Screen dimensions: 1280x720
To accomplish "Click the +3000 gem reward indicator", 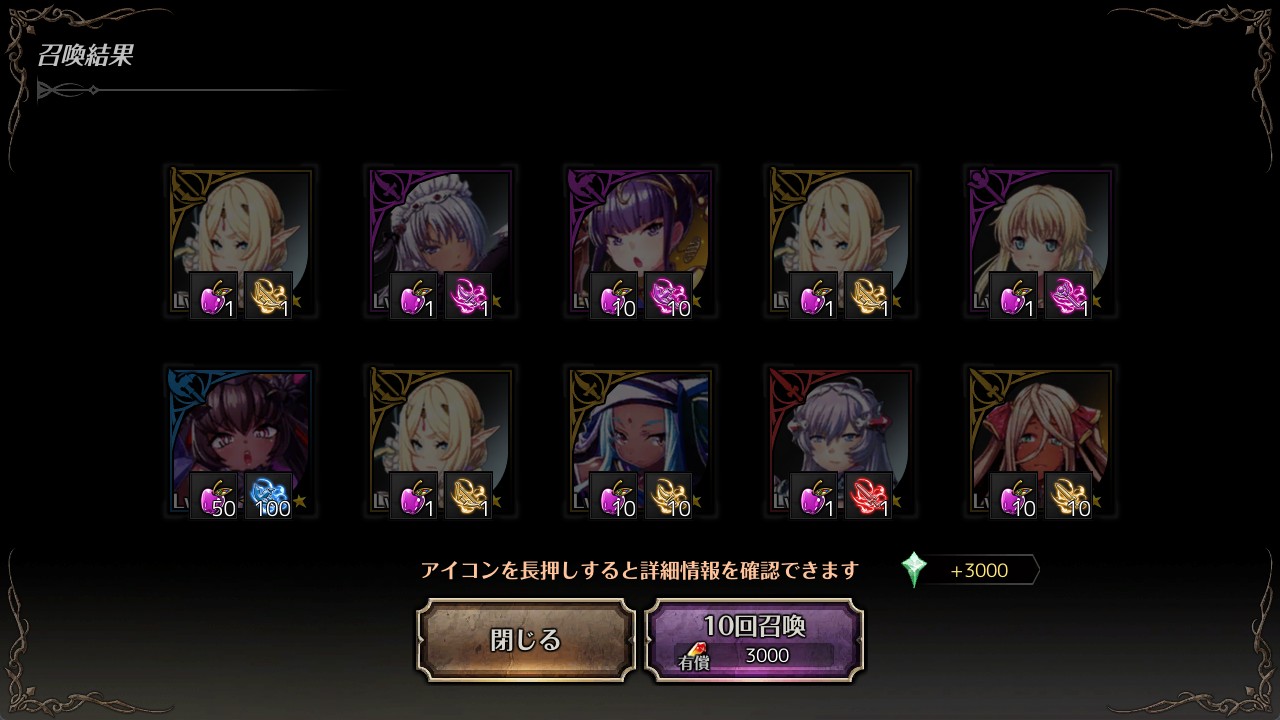I will coord(979,570).
